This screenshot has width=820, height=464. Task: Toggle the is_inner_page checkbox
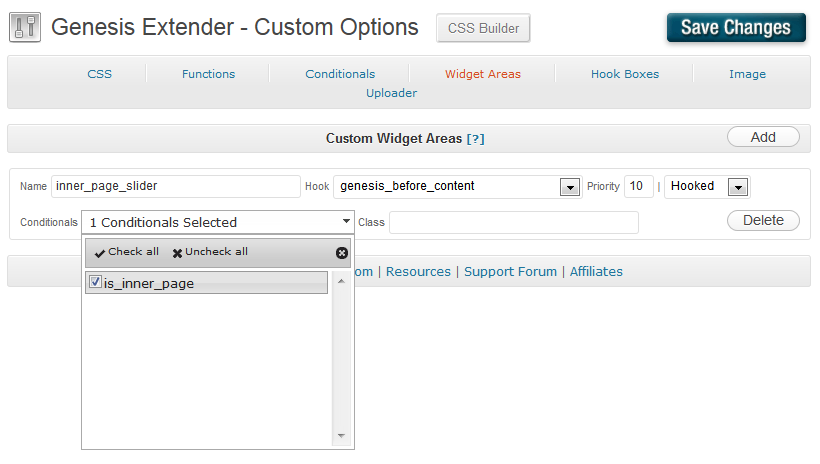96,283
